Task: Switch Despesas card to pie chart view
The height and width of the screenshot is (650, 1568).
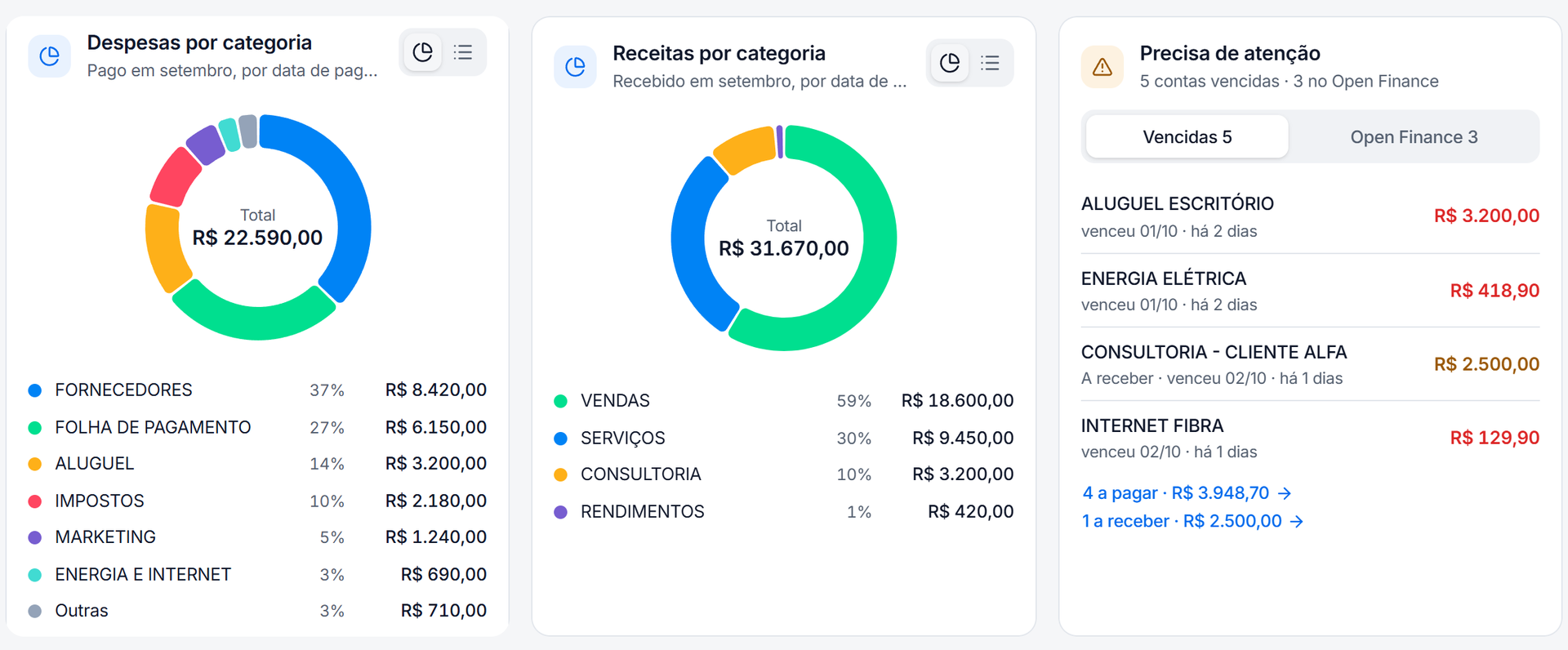Action: pos(422,52)
